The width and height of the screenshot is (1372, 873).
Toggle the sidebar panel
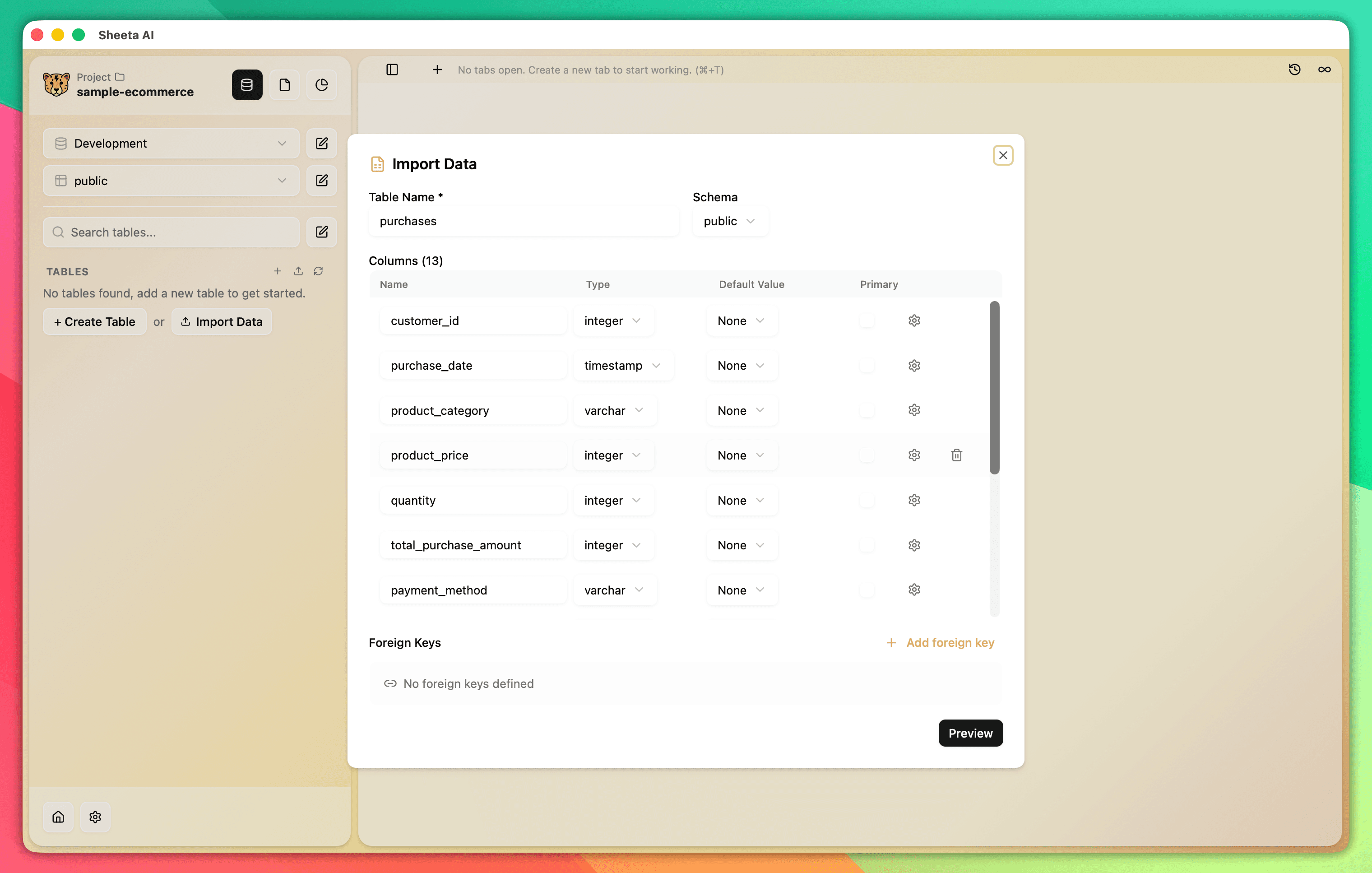pyautogui.click(x=392, y=70)
